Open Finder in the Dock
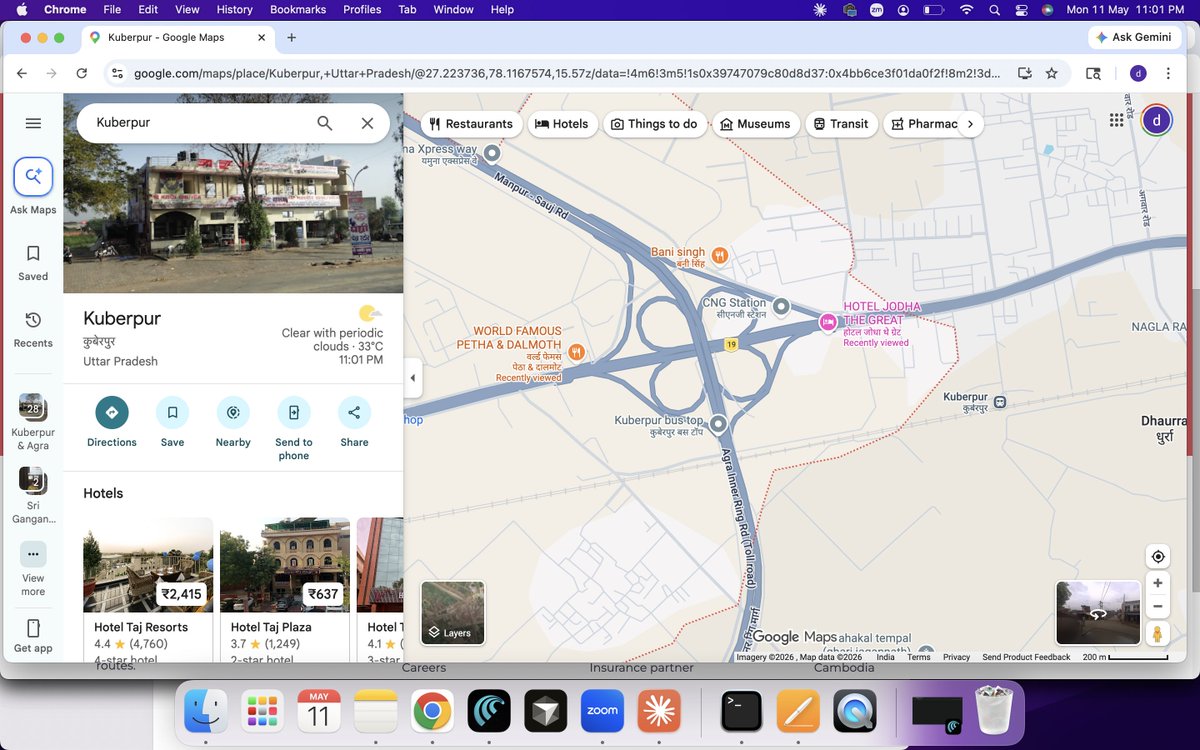 [x=205, y=711]
